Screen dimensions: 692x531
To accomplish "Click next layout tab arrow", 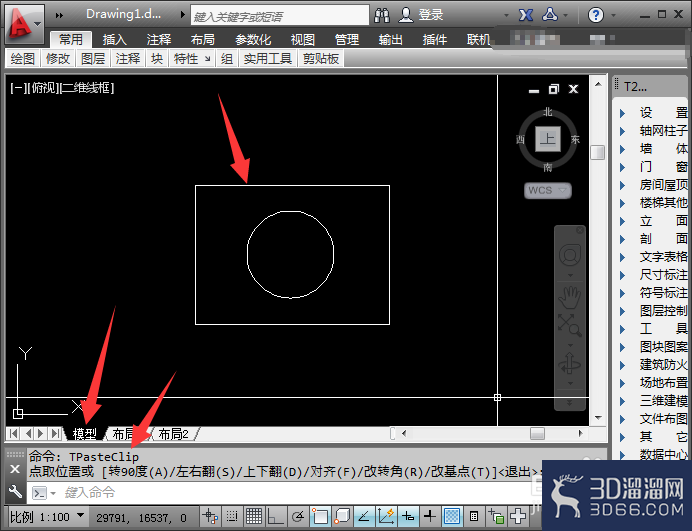I will coord(41,433).
